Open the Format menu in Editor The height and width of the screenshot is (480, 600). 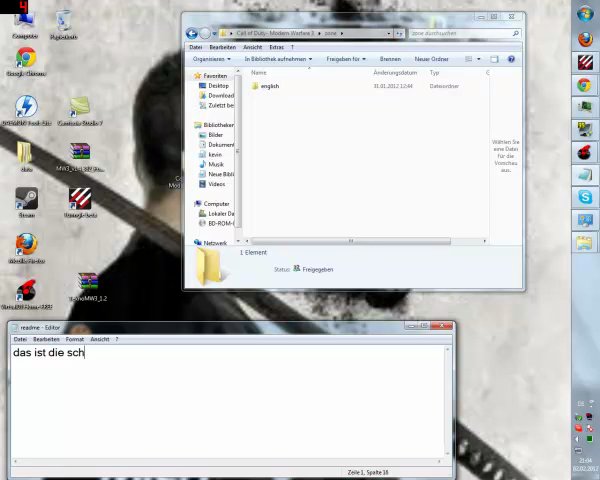(75, 339)
